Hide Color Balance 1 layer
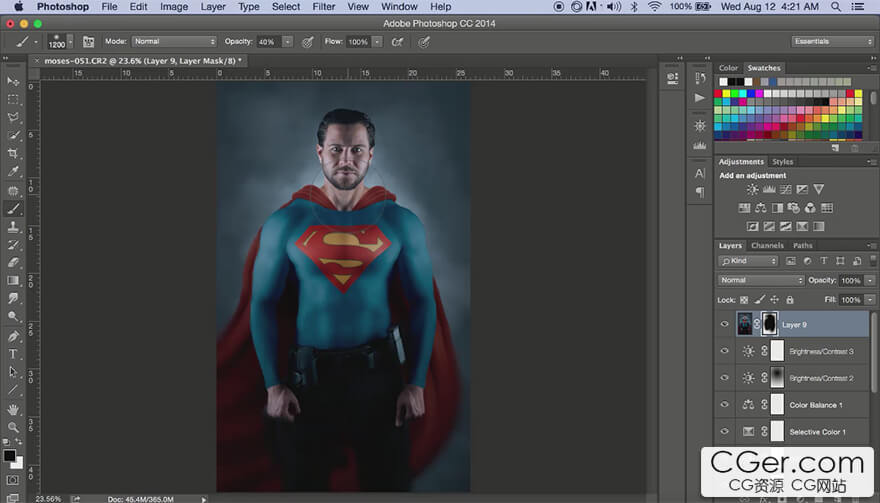 (725, 404)
